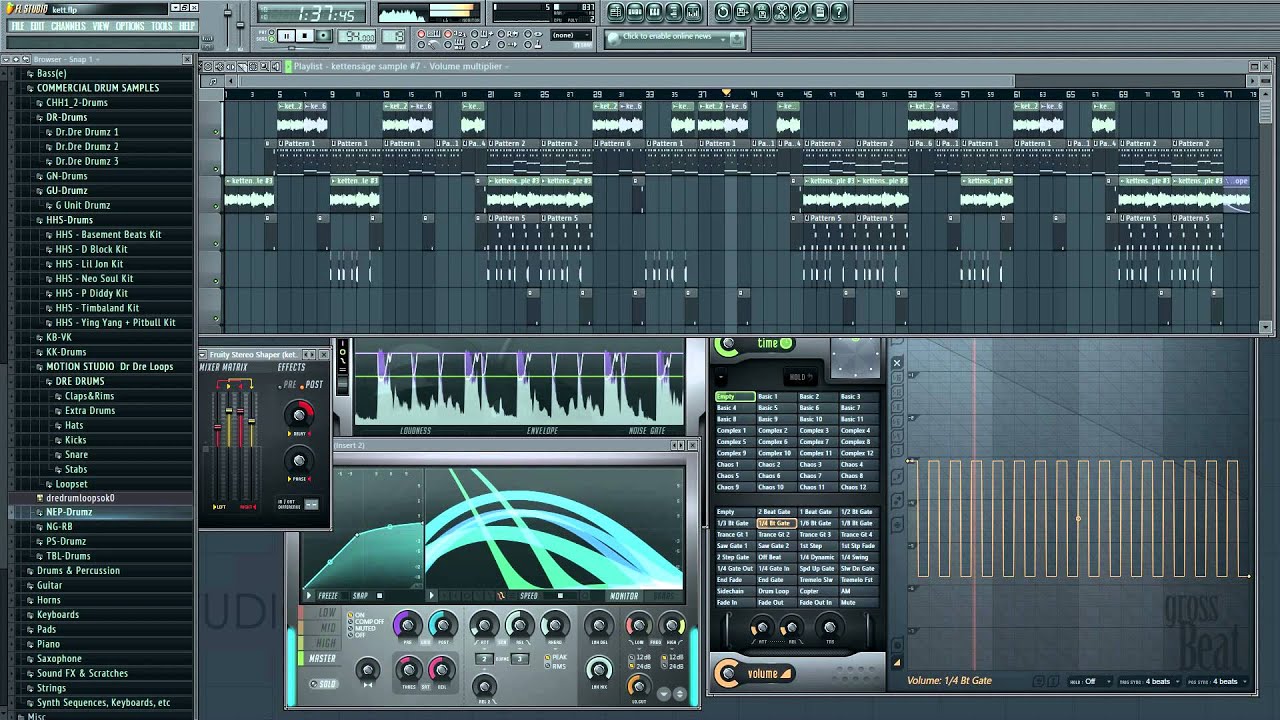Click the Gross Beat time section power knob
This screenshot has width=1280, height=720.
[x=728, y=345]
